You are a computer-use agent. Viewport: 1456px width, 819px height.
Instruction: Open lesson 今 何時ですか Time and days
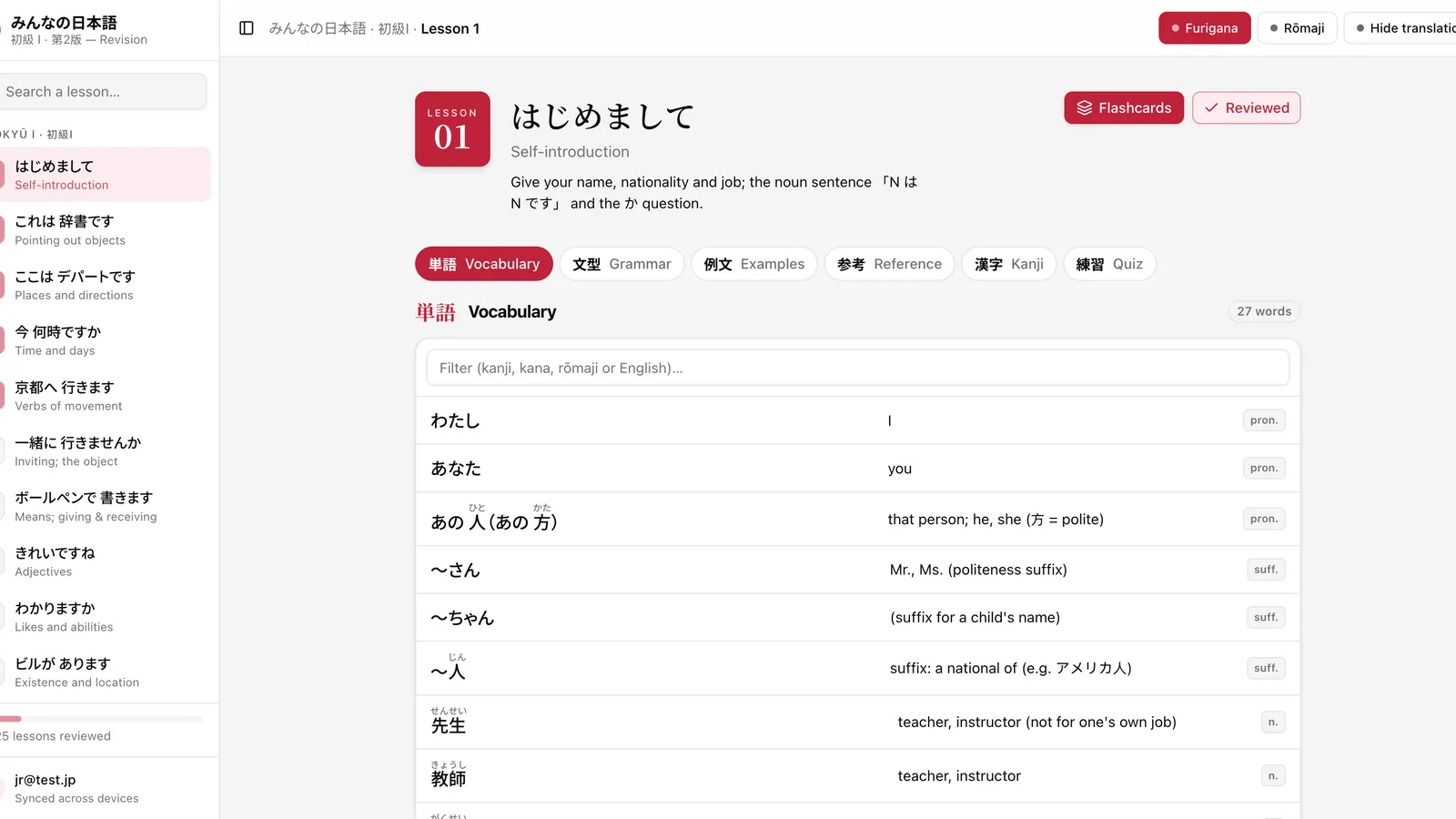coord(106,341)
